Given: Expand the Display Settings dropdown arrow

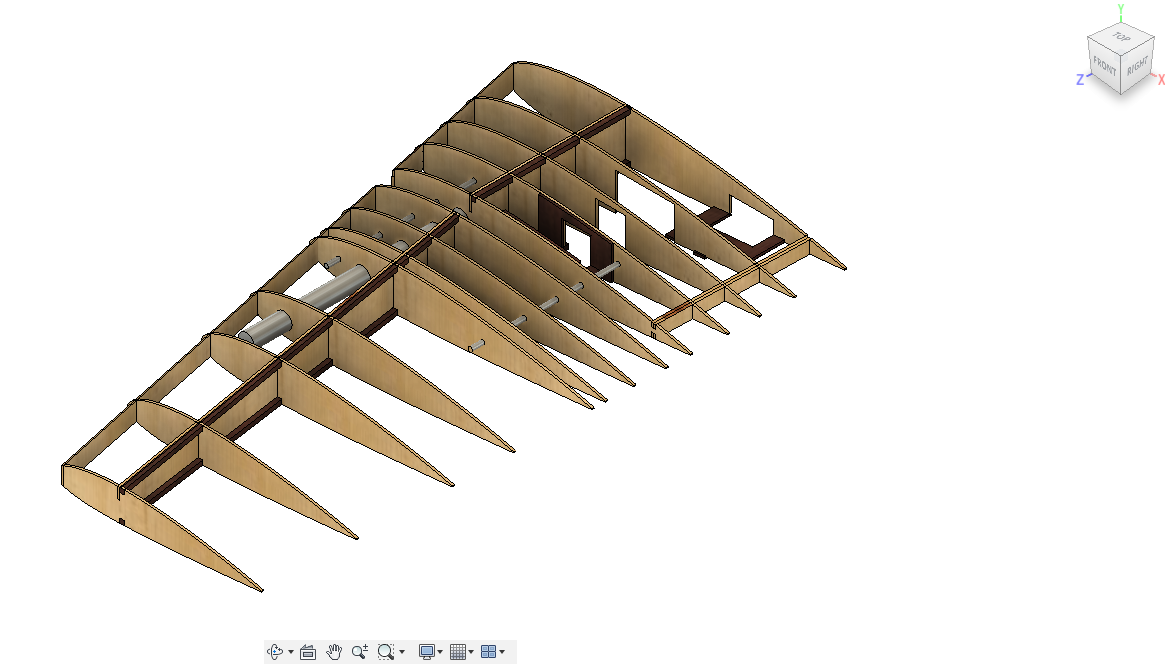Looking at the screenshot, I should 441,653.
